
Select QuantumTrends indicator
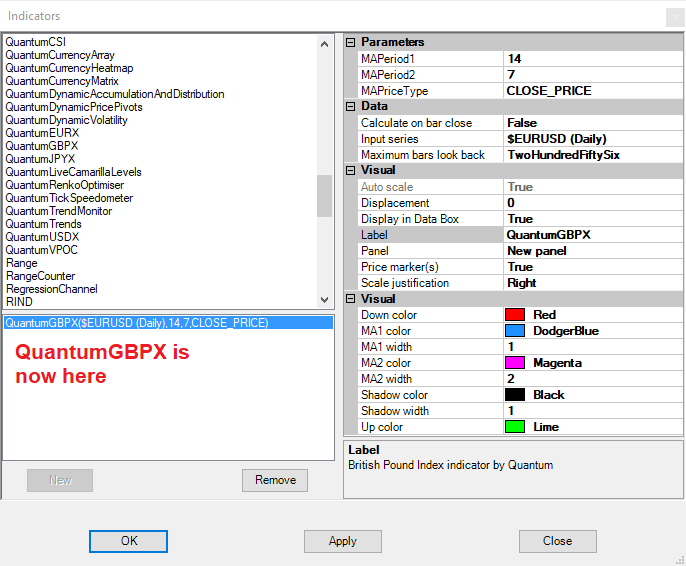(x=43, y=224)
